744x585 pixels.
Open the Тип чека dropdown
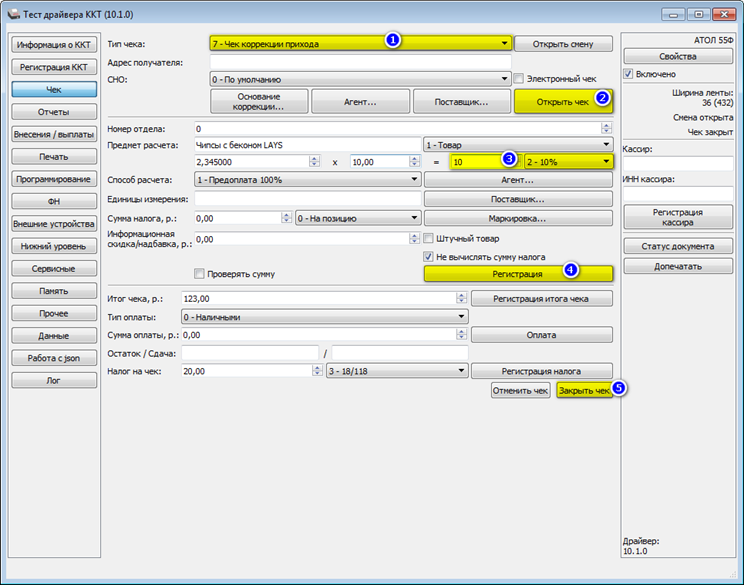point(361,44)
